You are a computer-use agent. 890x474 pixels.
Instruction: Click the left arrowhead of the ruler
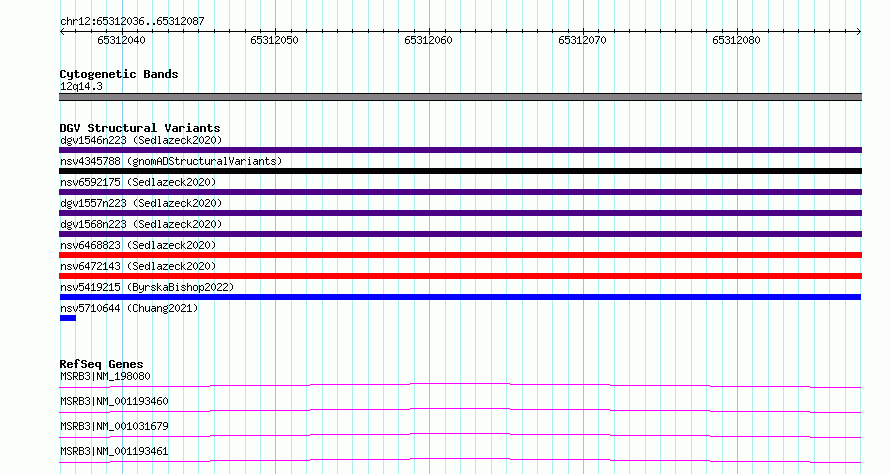click(62, 32)
